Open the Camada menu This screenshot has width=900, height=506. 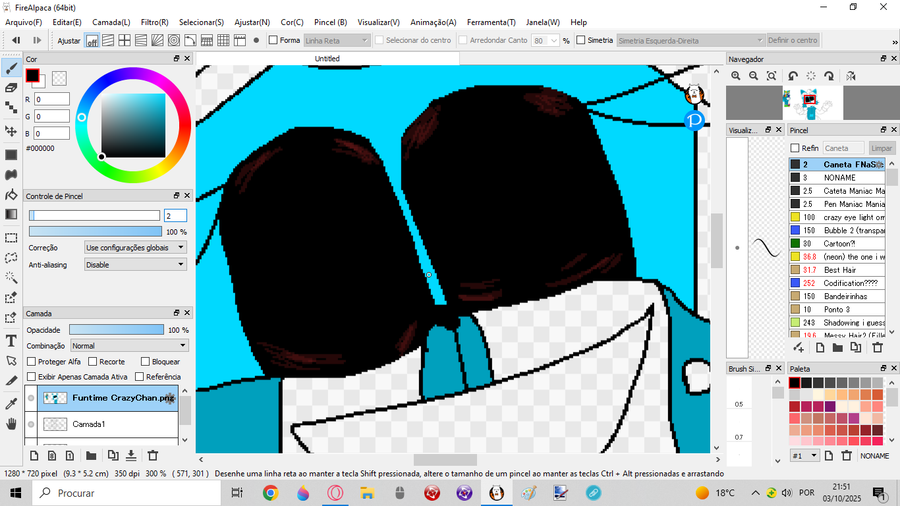[111, 22]
